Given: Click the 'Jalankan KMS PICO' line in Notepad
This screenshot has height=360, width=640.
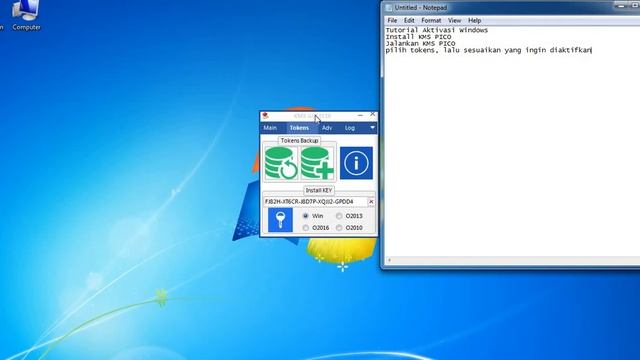Looking at the screenshot, I should (420, 43).
